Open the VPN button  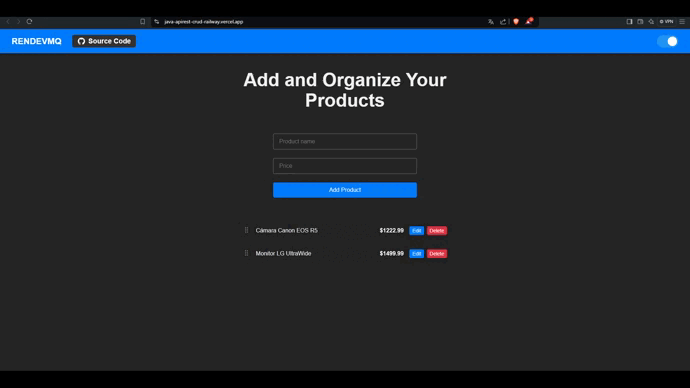[x=667, y=22]
